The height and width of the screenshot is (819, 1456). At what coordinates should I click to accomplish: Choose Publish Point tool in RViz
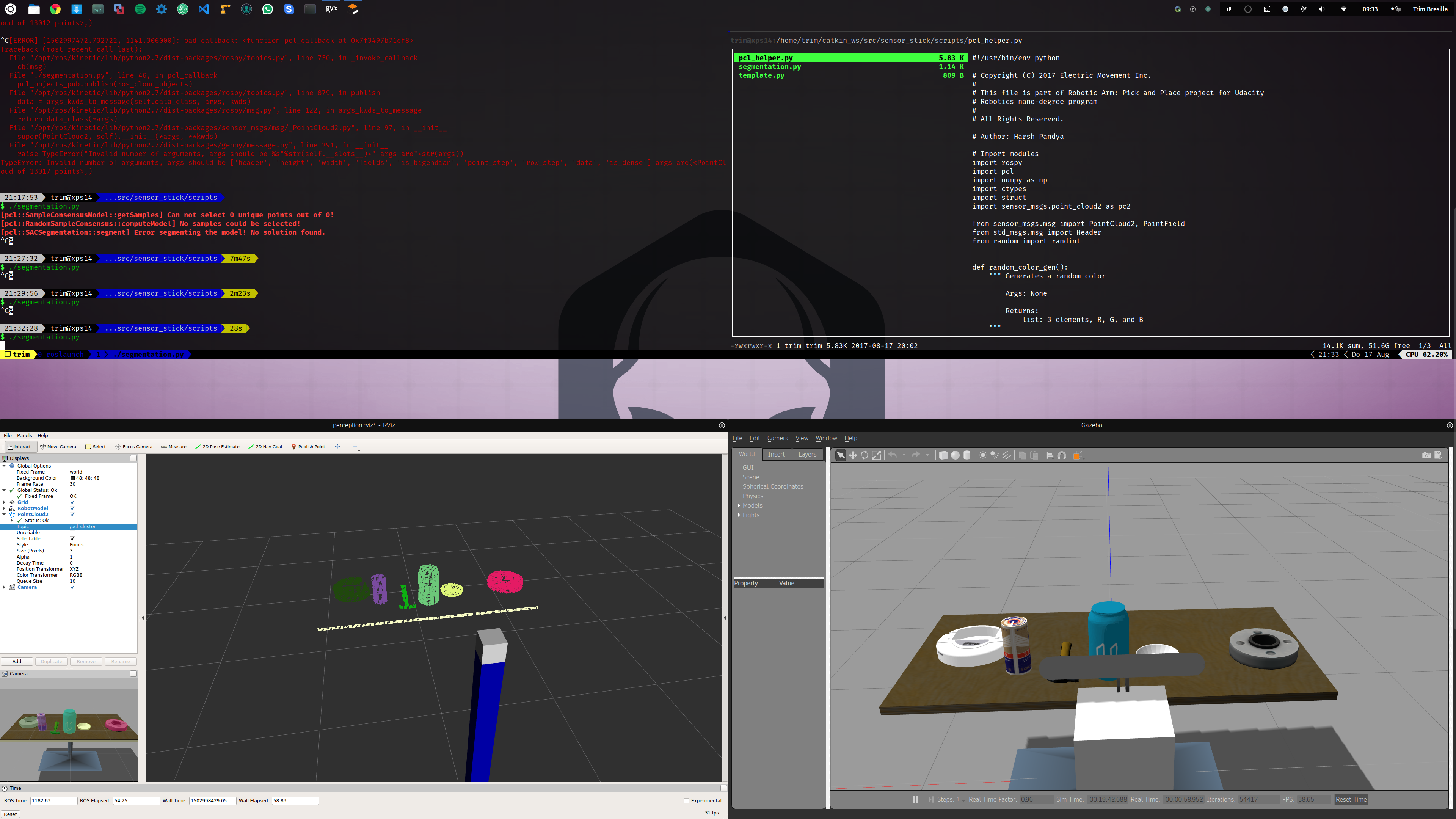click(x=308, y=447)
